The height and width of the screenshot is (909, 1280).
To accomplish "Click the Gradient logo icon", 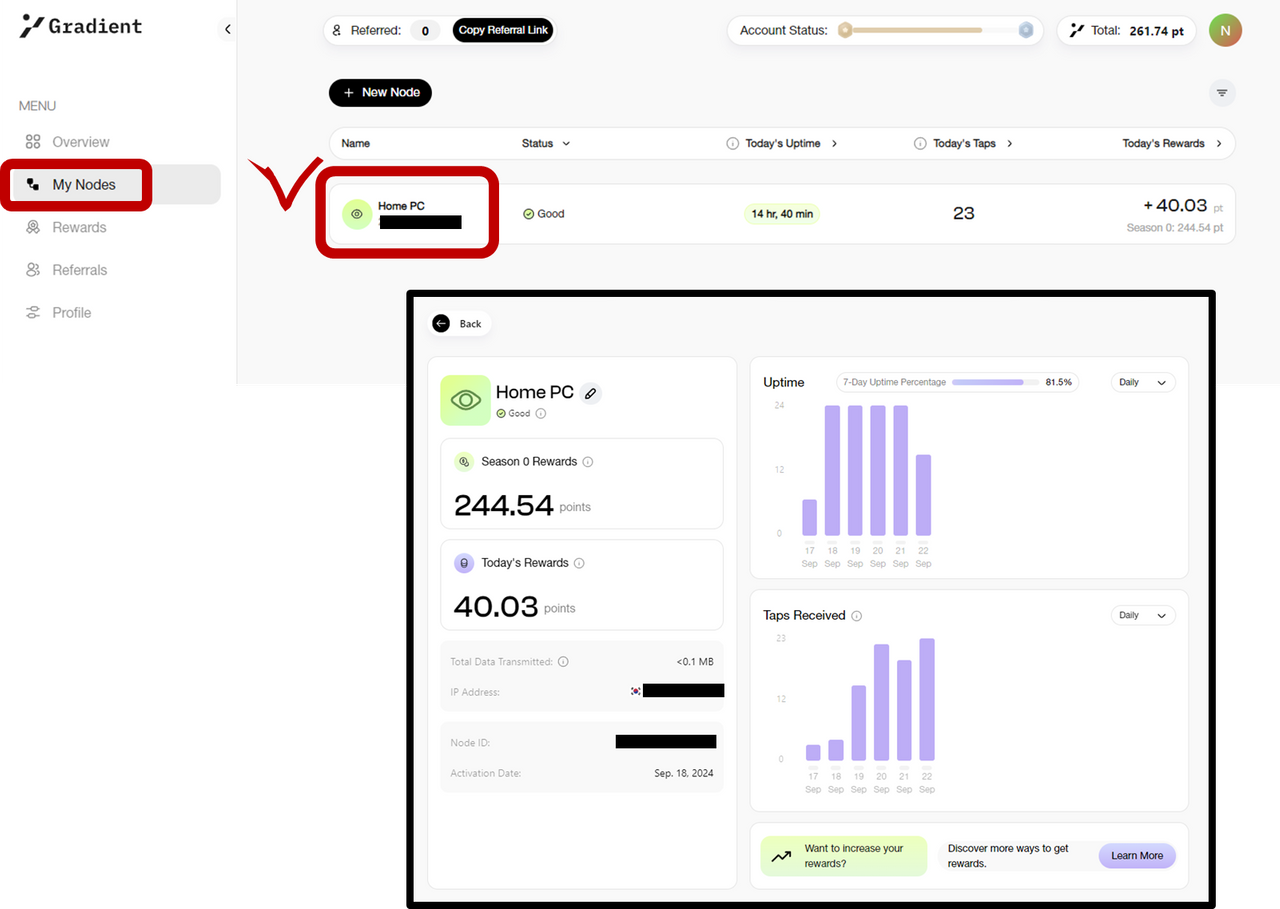I will 32,27.
